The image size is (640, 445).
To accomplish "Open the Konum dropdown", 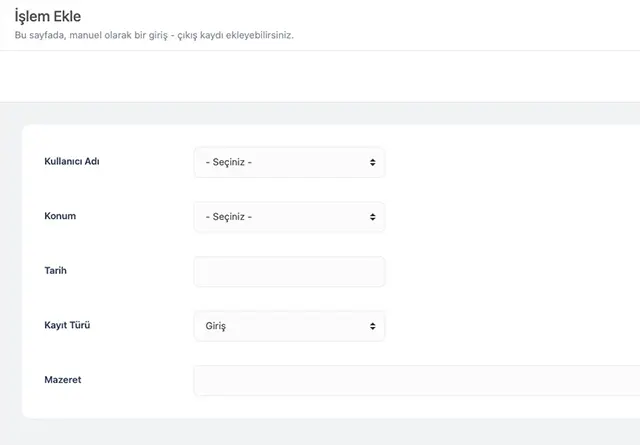I will pos(288,217).
